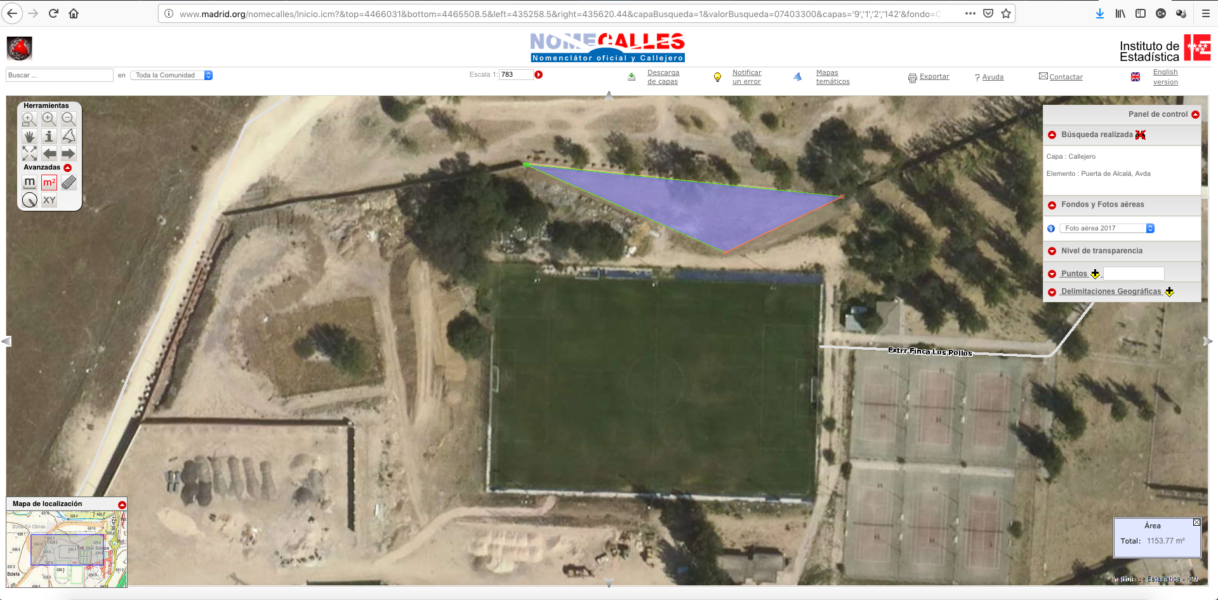
Task: Collapse the Mapa de localización panel
Action: (122, 504)
